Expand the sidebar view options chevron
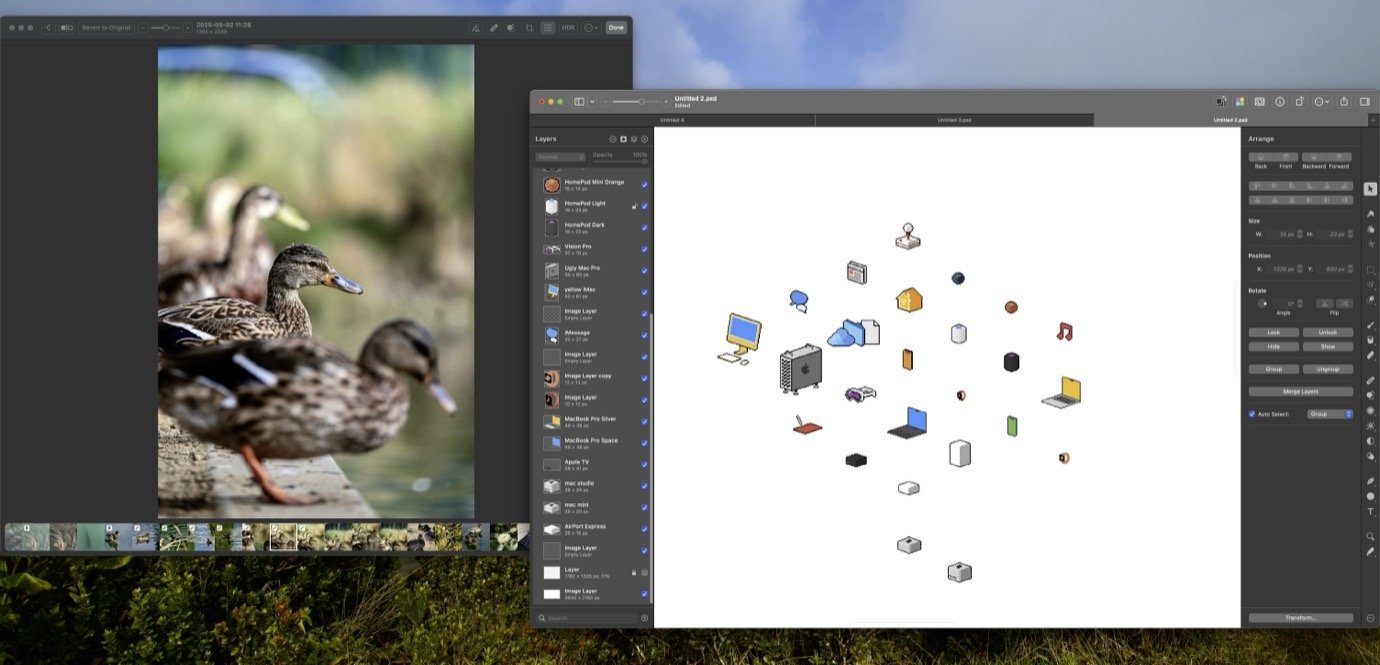Viewport: 1380px width, 665px height. point(592,101)
